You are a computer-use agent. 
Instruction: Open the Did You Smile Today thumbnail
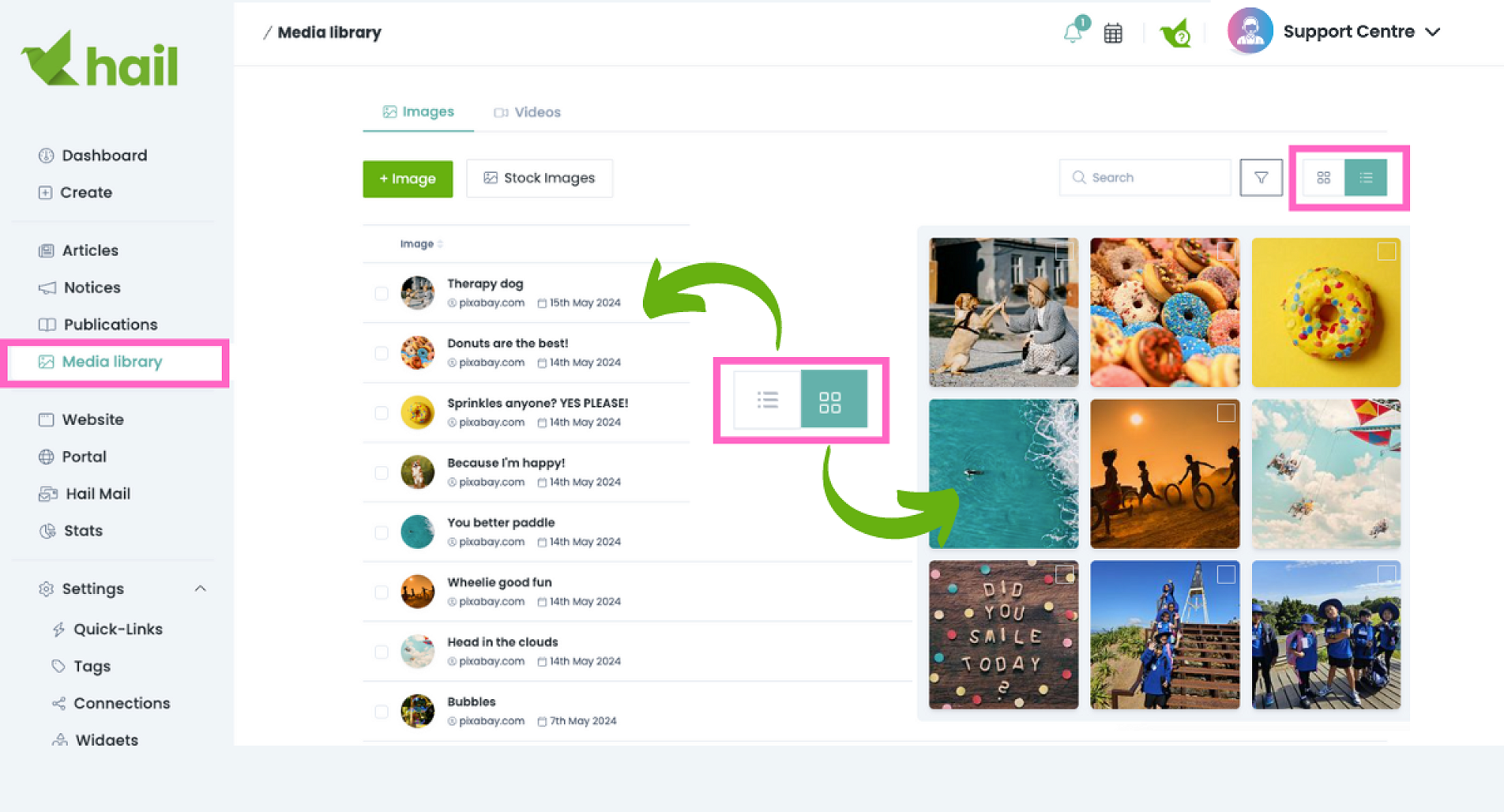click(x=1003, y=635)
